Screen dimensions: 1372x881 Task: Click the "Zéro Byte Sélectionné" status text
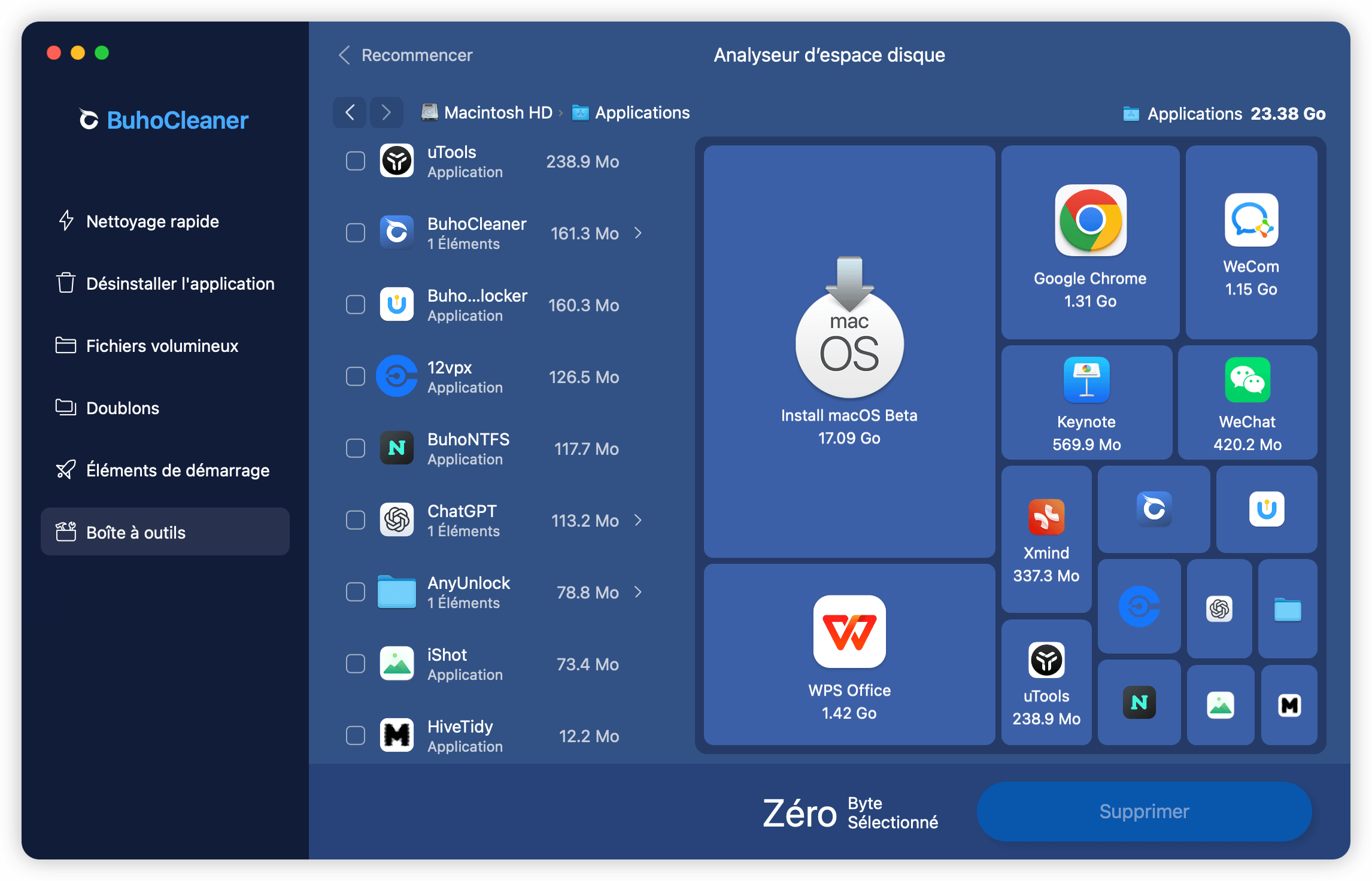pyautogui.click(x=850, y=813)
